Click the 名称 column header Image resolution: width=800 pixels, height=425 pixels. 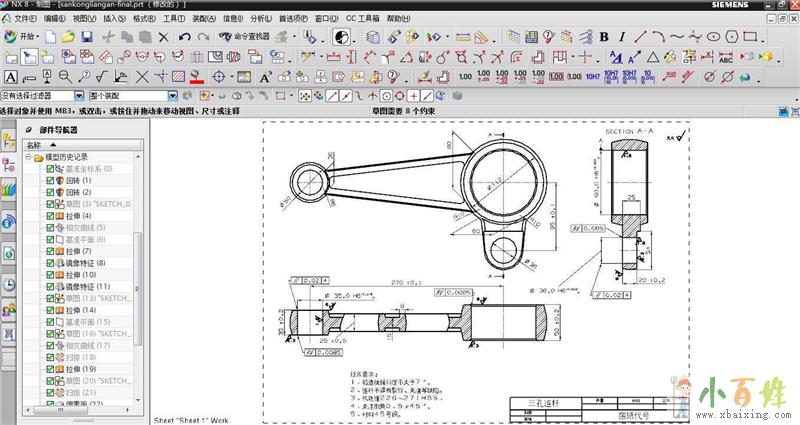(36, 145)
